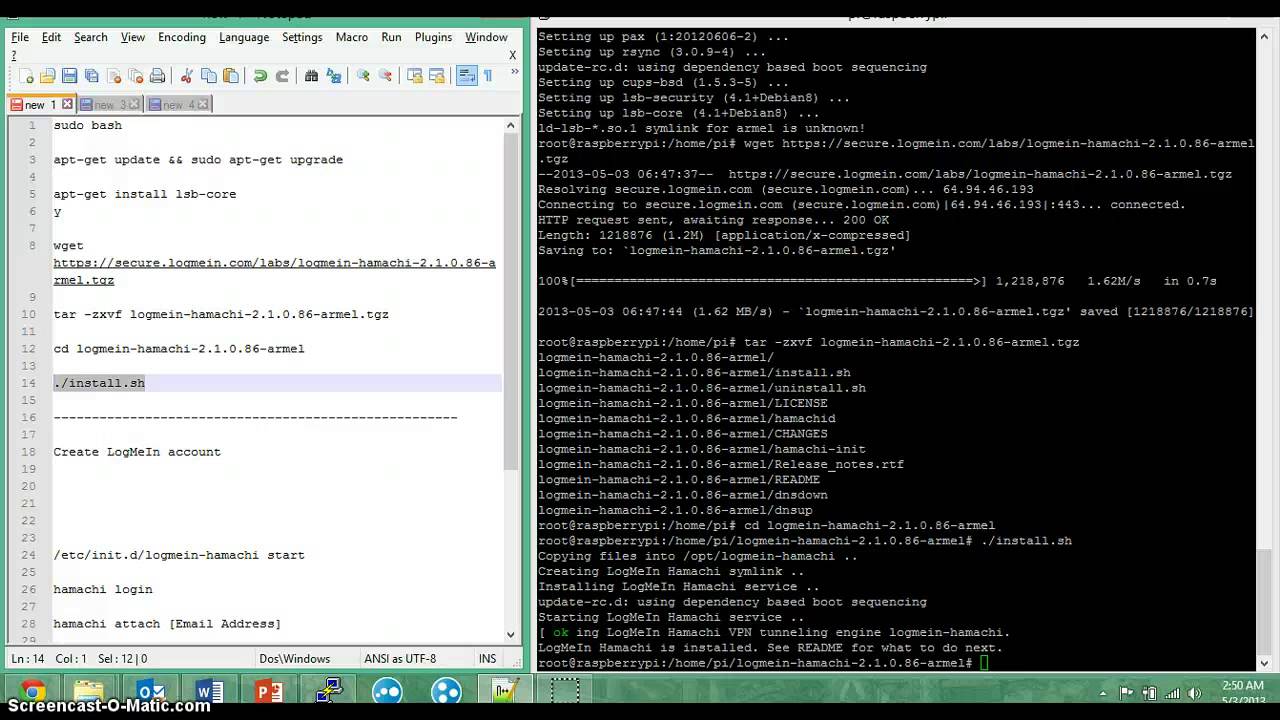Open the Plugins menu
Screen dimensions: 1280x720
click(433, 37)
